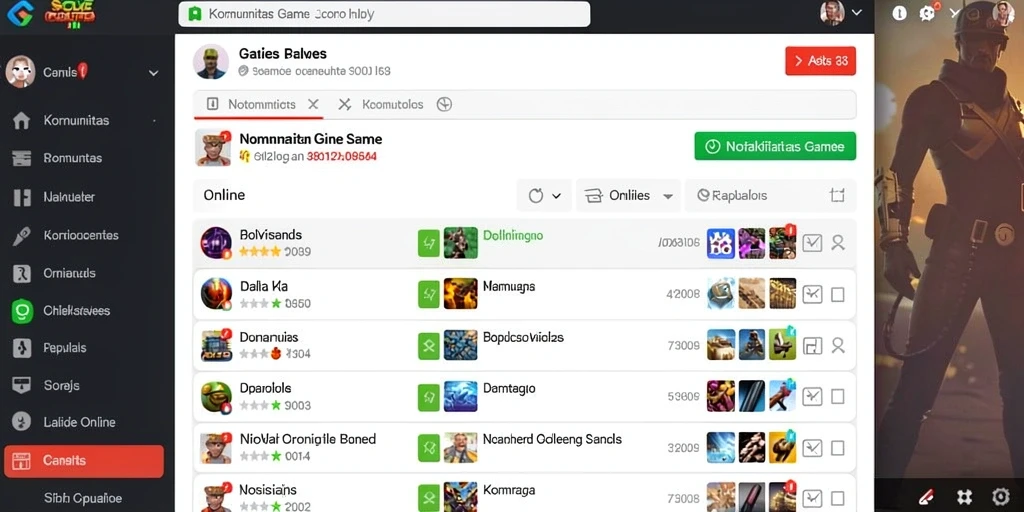
Task: Open Sibh Opualioe at sidebar bottom
Action: tap(83, 498)
